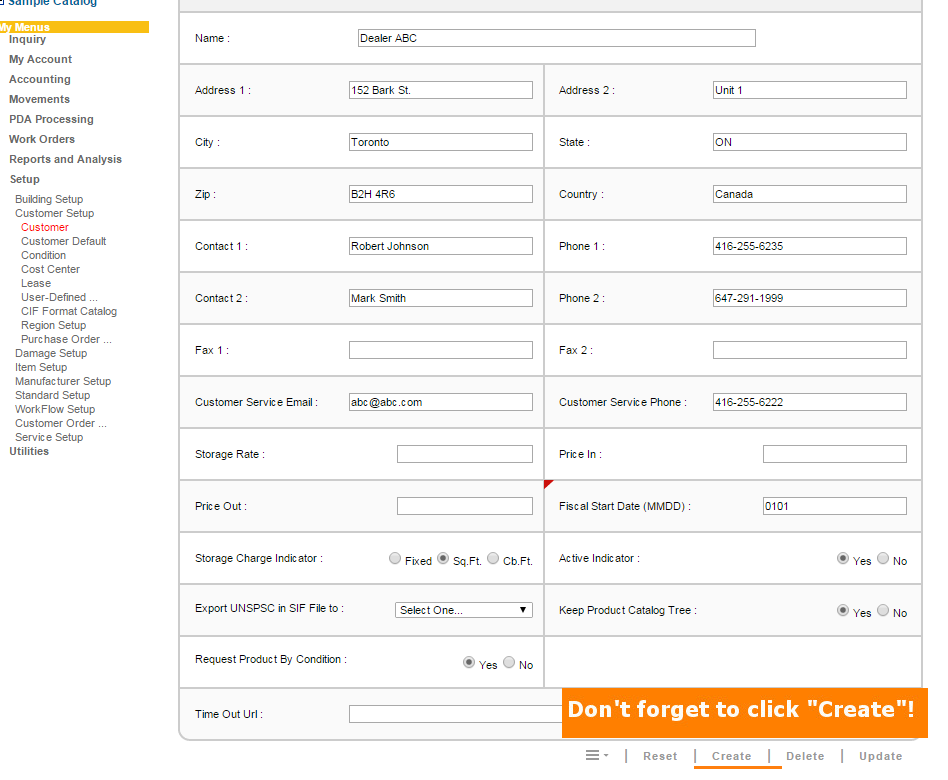Screen dimensions: 948x780
Task: Set Keep Product Catalog Tree to No
Action: click(x=883, y=611)
